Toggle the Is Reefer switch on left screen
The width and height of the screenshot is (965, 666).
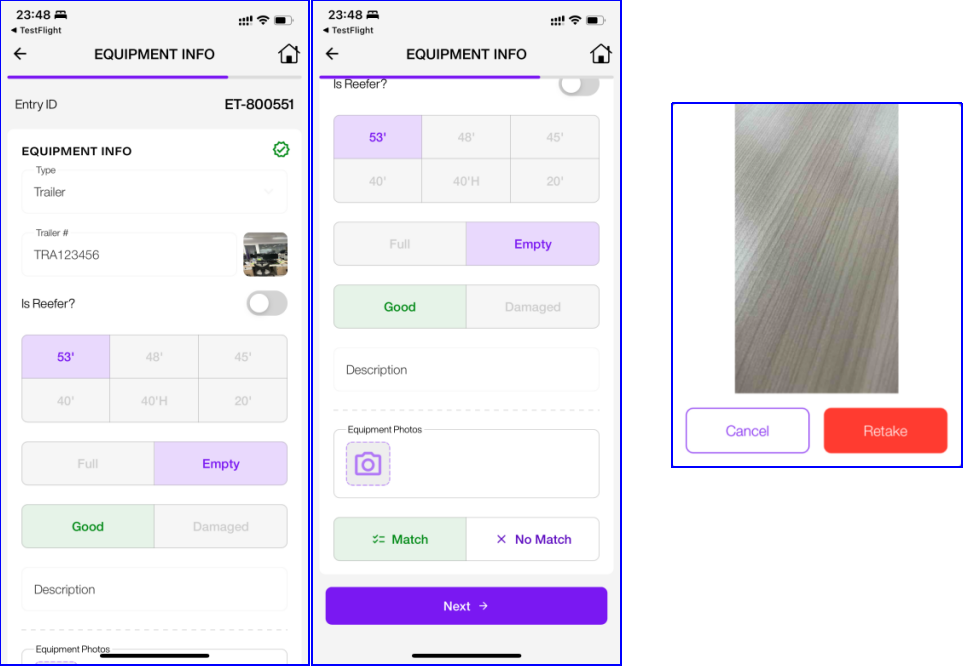click(x=266, y=303)
